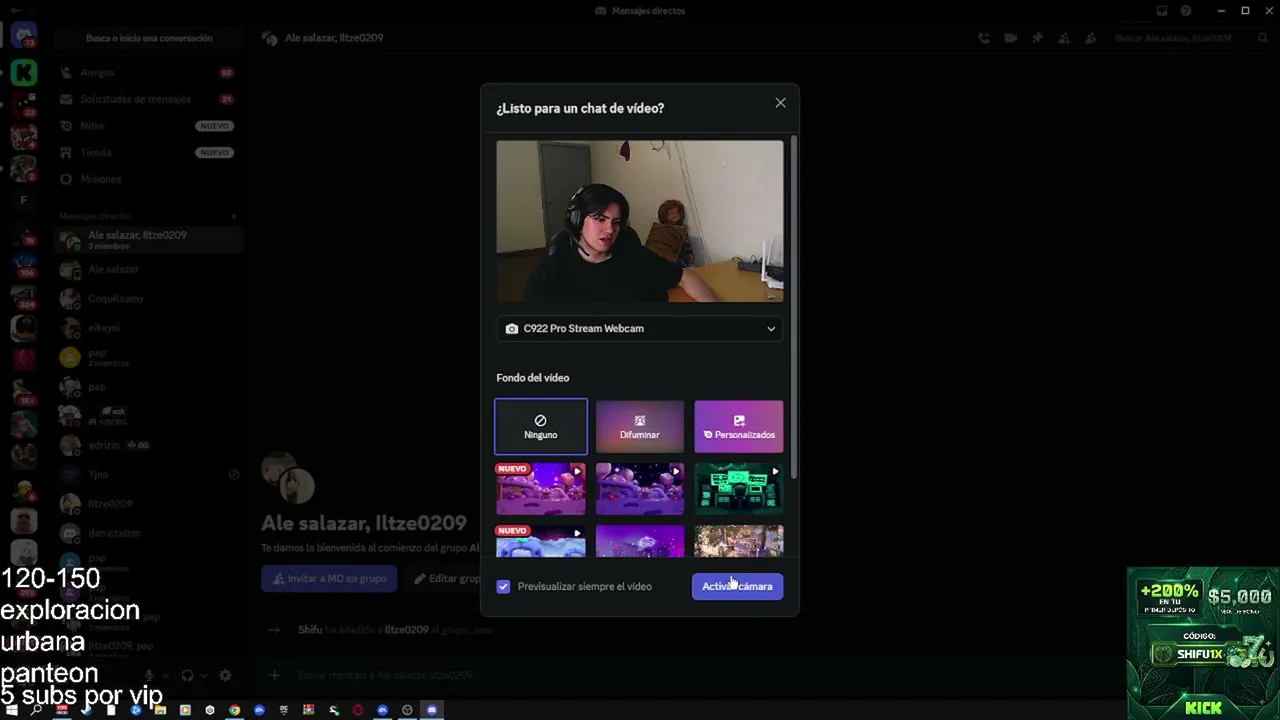
Task: Open Windows taskbar search
Action: (x=37, y=710)
